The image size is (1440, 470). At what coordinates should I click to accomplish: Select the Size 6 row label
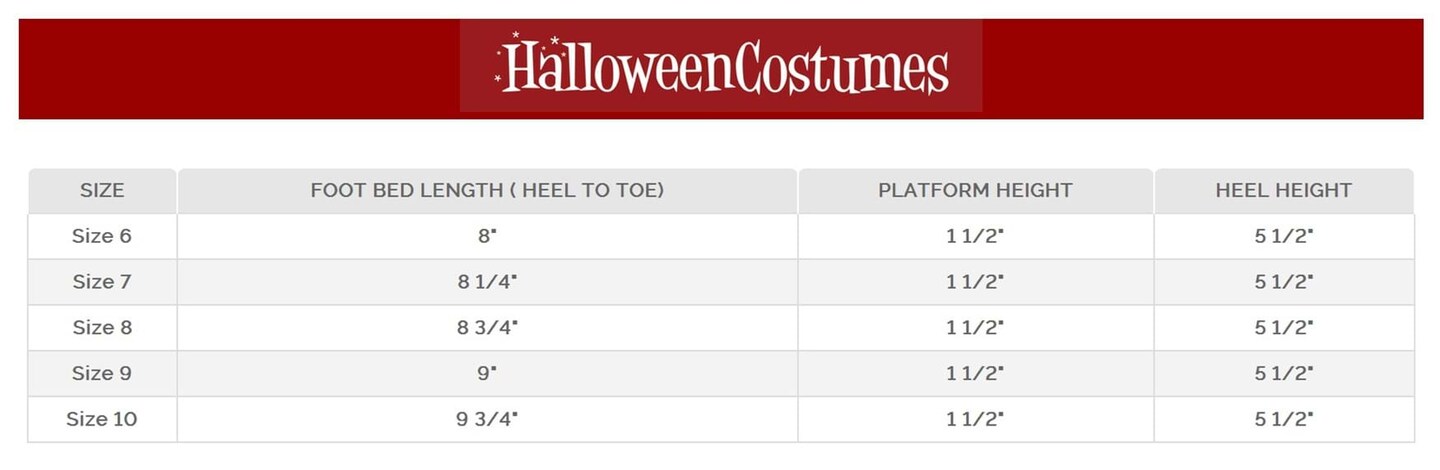(x=102, y=236)
